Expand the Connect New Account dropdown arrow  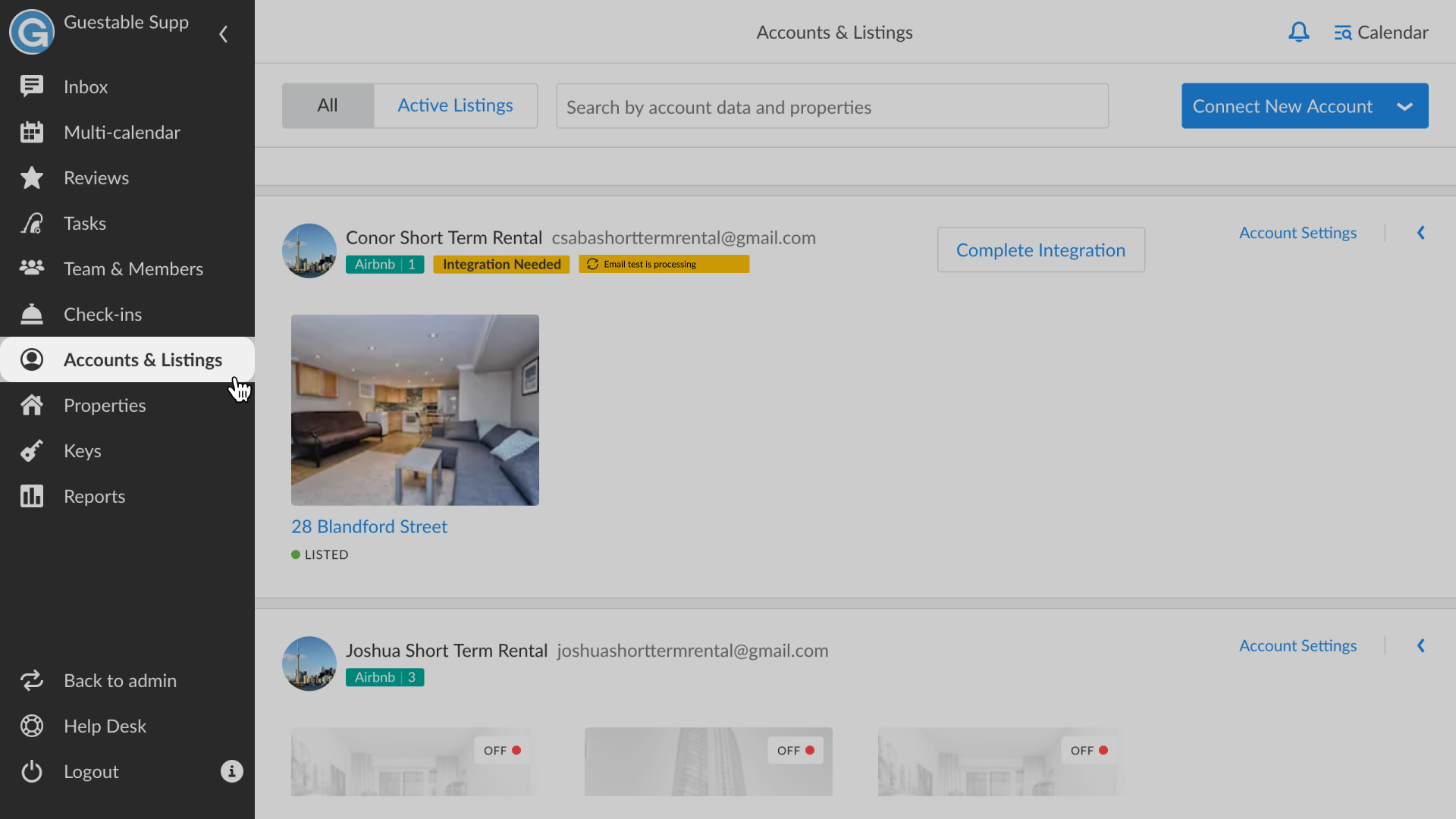tap(1404, 106)
